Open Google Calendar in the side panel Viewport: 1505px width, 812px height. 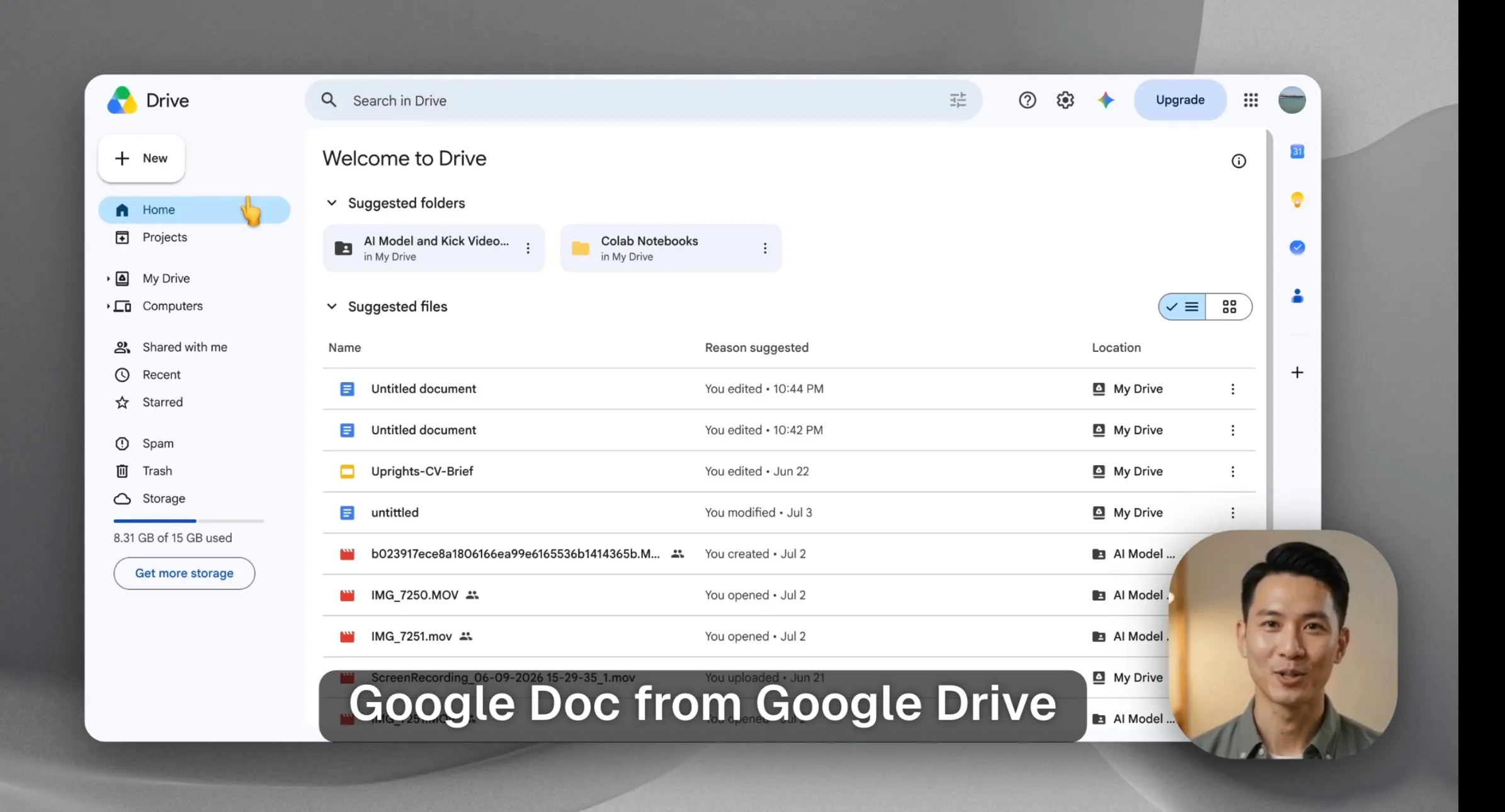coord(1297,152)
